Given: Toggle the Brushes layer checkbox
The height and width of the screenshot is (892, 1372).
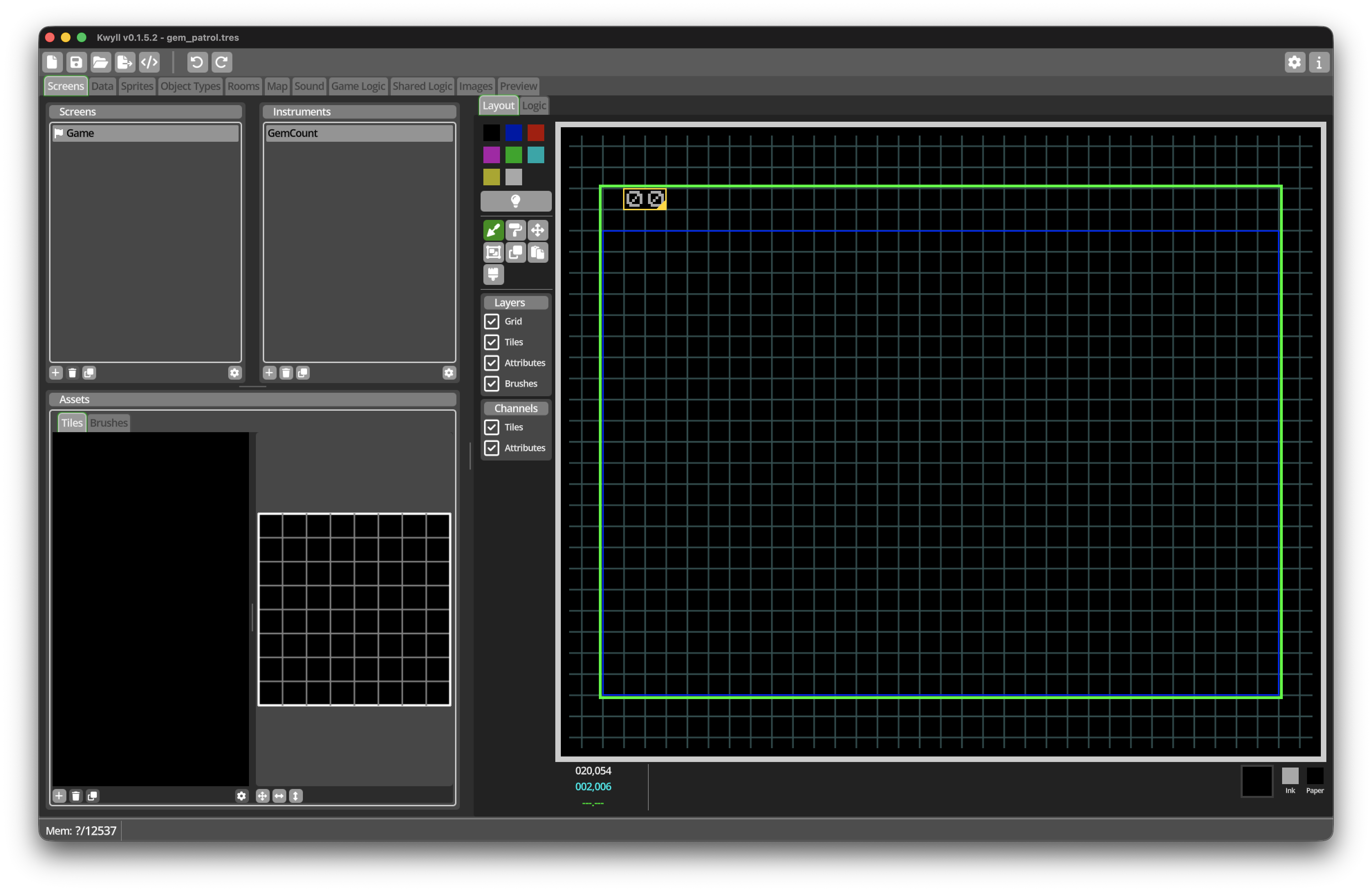Looking at the screenshot, I should click(492, 384).
